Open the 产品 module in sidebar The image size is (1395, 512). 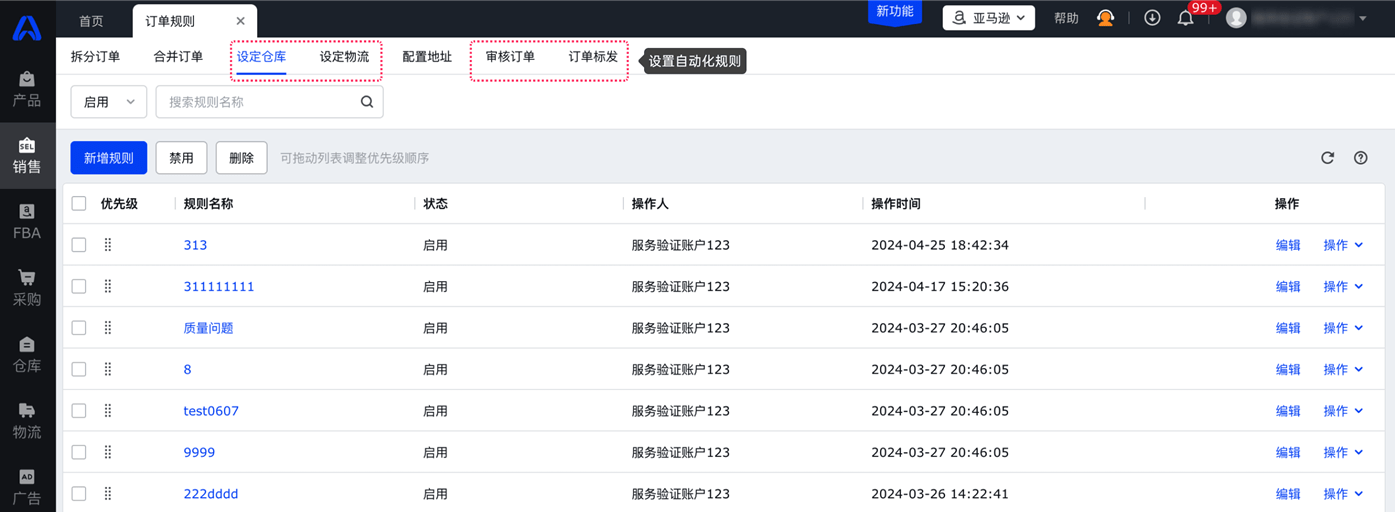27,88
